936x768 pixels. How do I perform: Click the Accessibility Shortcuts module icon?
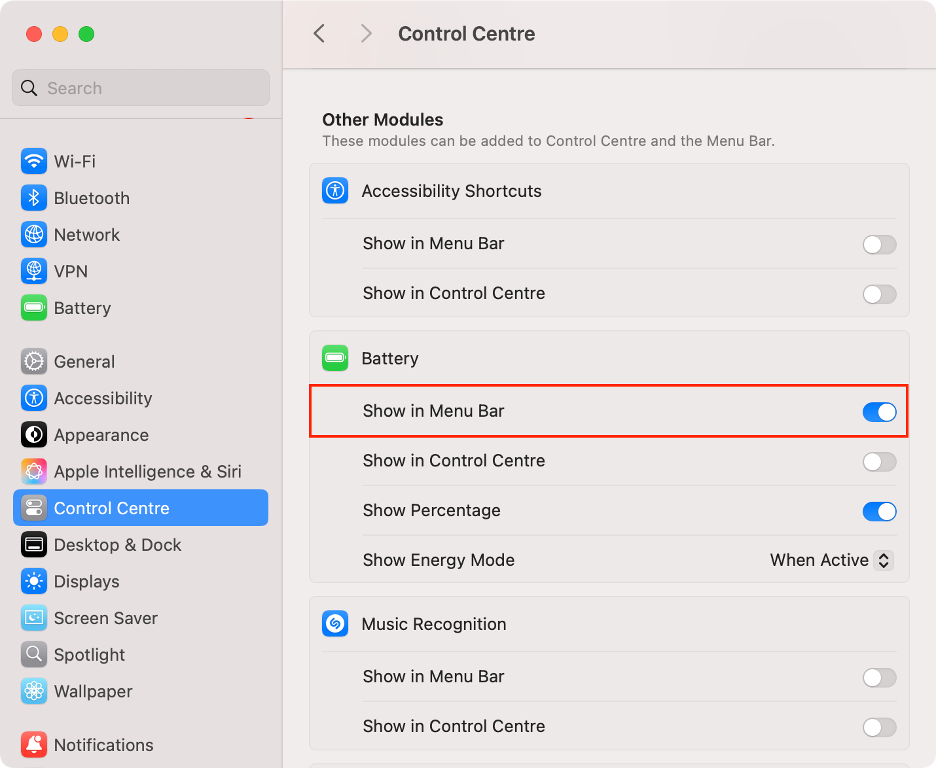pos(335,190)
